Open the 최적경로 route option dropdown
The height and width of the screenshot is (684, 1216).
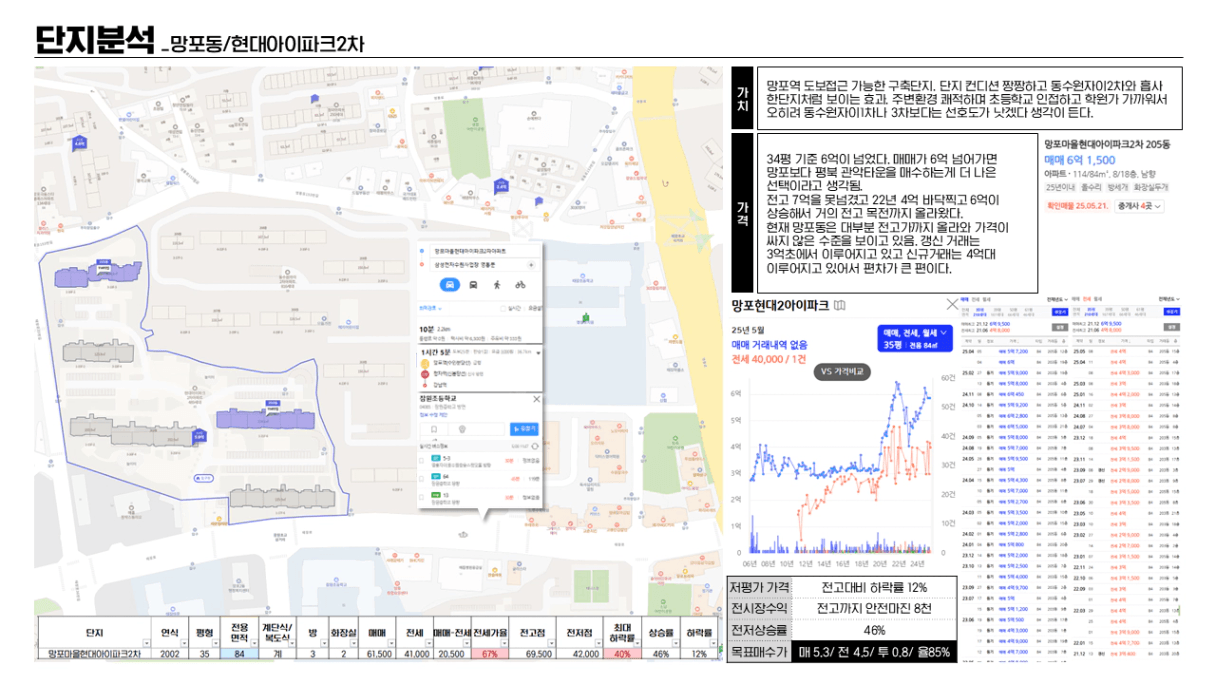[430, 308]
